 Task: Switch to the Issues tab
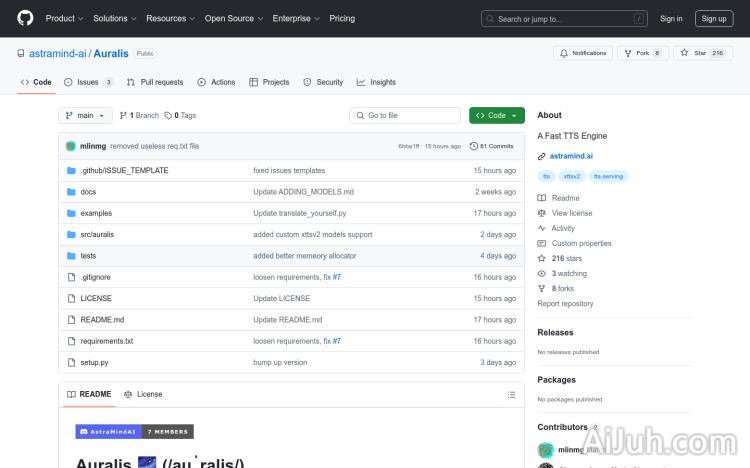coord(88,82)
